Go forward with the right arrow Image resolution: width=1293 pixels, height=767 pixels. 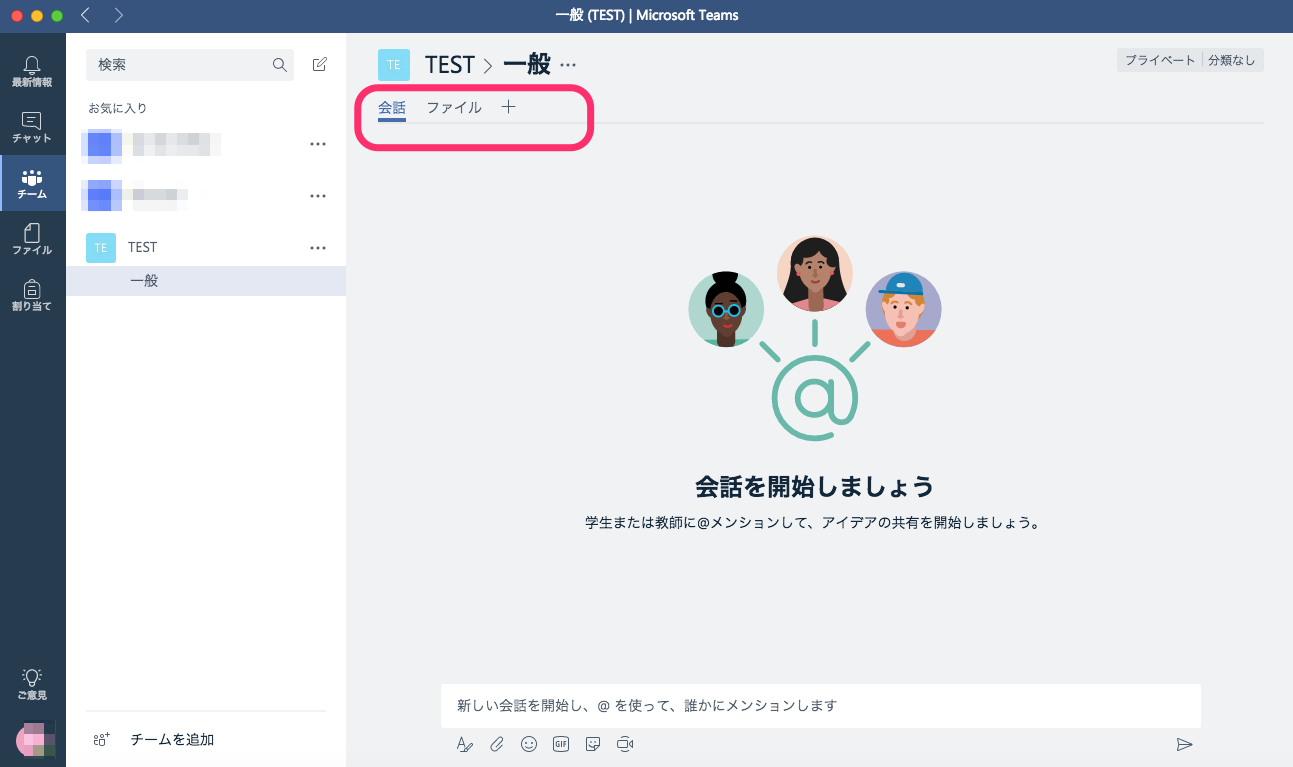119,15
